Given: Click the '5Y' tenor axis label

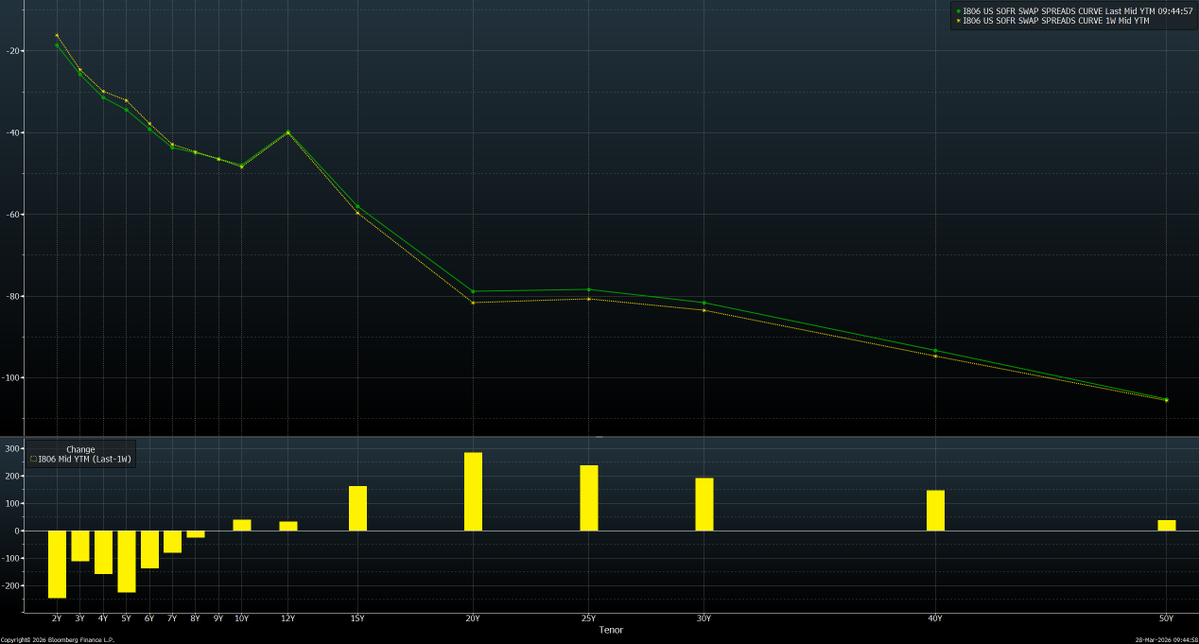Looking at the screenshot, I should [126, 618].
